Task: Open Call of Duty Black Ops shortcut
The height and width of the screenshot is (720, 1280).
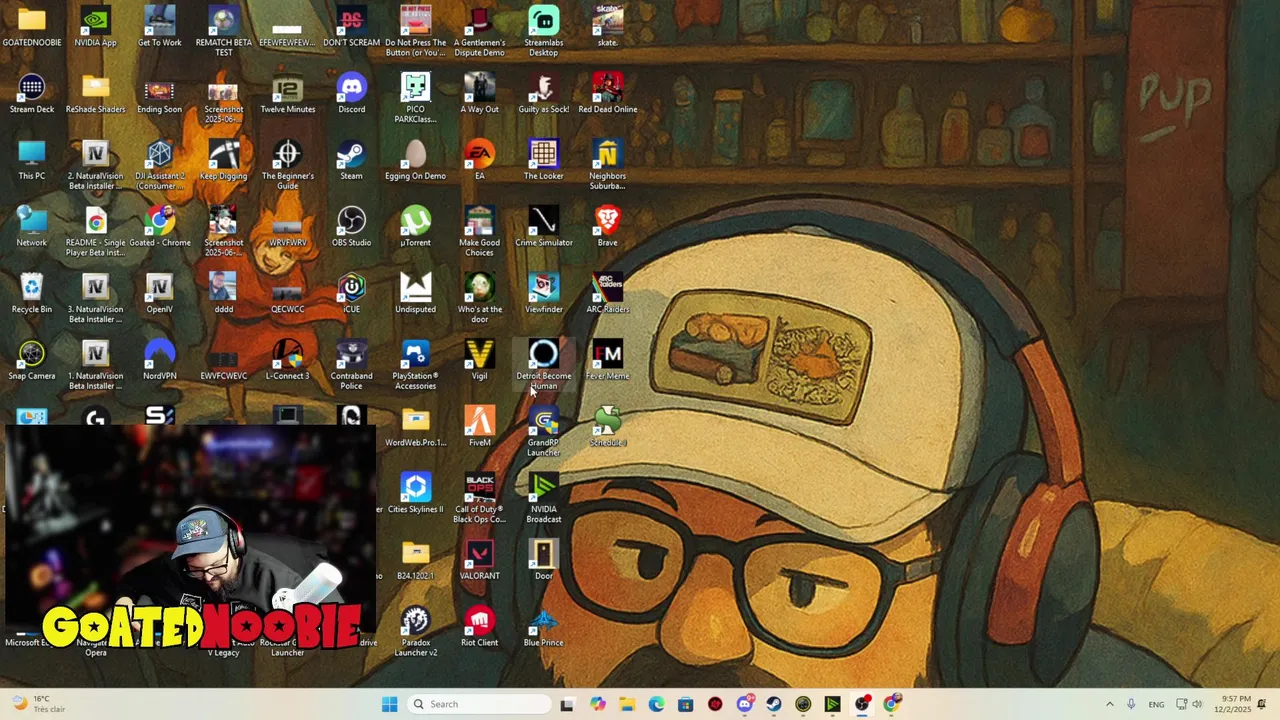Action: click(x=479, y=498)
